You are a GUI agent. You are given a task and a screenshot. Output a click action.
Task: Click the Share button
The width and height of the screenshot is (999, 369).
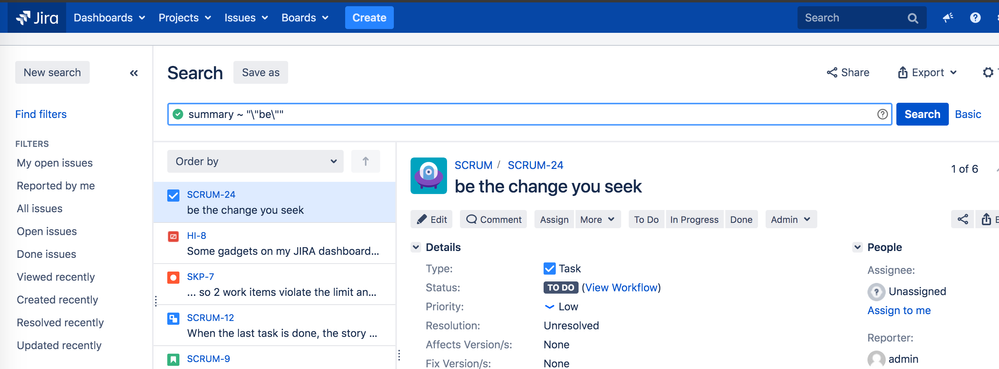point(848,73)
